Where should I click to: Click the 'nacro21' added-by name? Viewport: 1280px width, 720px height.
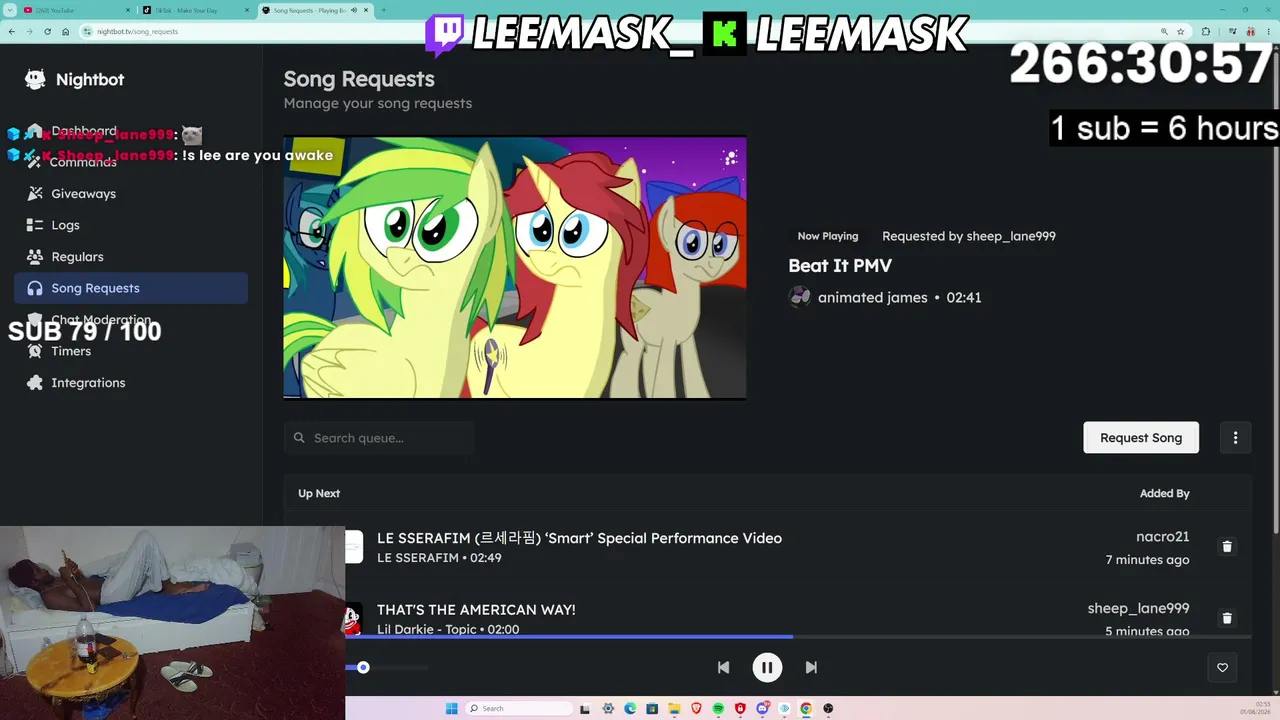point(1162,537)
